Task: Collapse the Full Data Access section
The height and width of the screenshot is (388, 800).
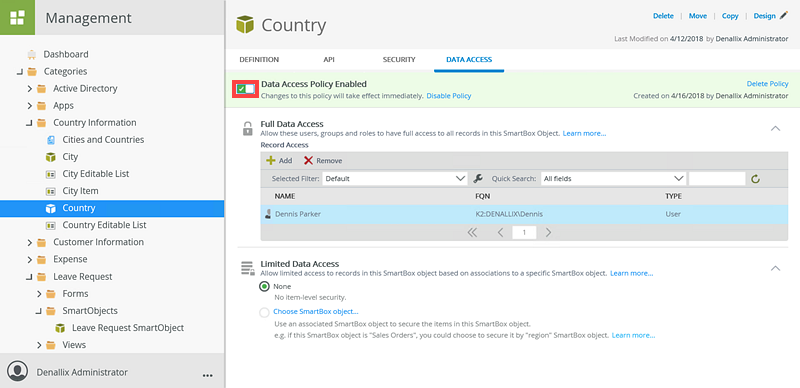Action: tap(775, 128)
